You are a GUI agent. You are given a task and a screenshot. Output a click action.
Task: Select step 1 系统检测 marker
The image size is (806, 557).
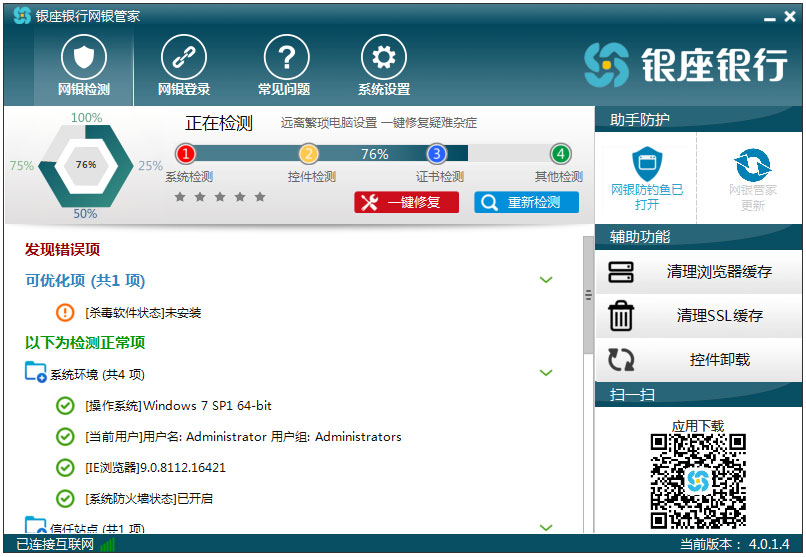[186, 153]
